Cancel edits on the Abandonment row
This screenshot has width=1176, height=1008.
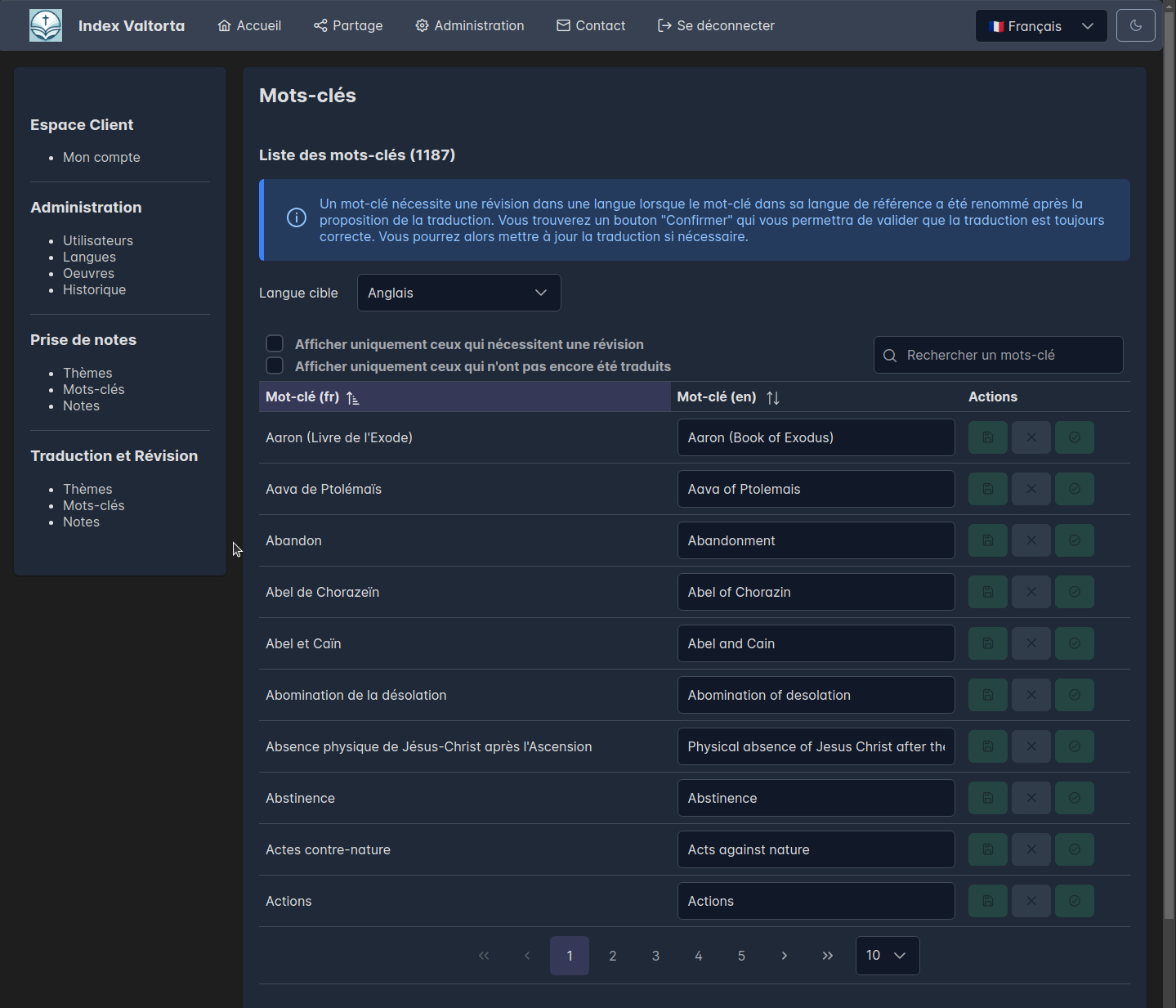pos(1031,540)
